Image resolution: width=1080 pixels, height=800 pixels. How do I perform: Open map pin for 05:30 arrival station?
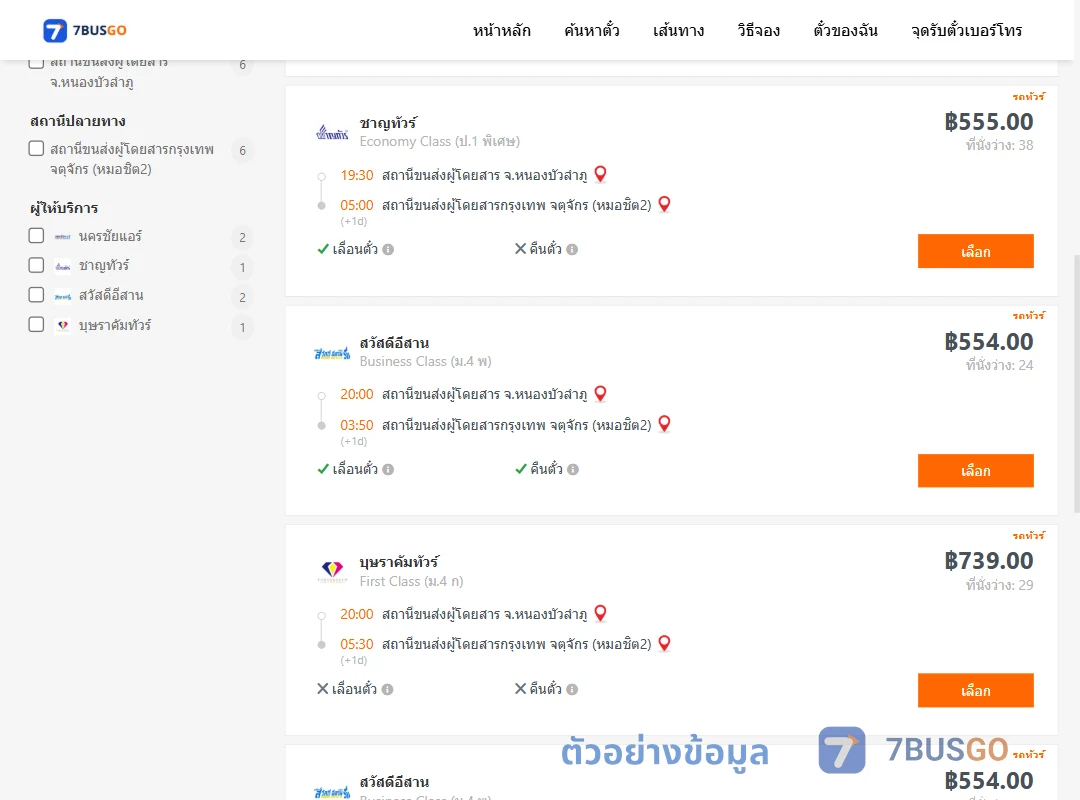[665, 643]
